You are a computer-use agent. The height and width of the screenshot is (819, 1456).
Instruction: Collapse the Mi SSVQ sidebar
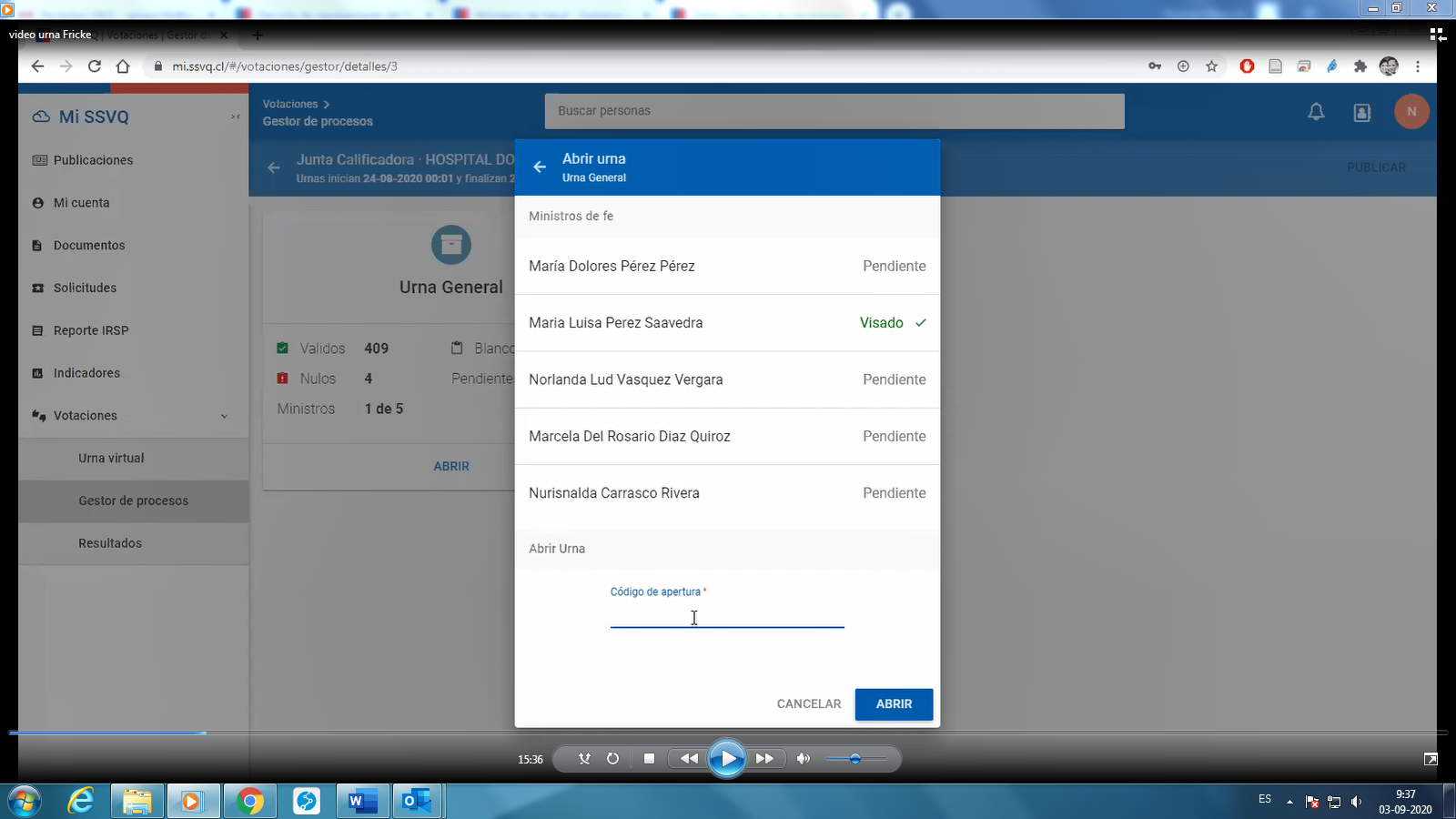pyautogui.click(x=235, y=116)
